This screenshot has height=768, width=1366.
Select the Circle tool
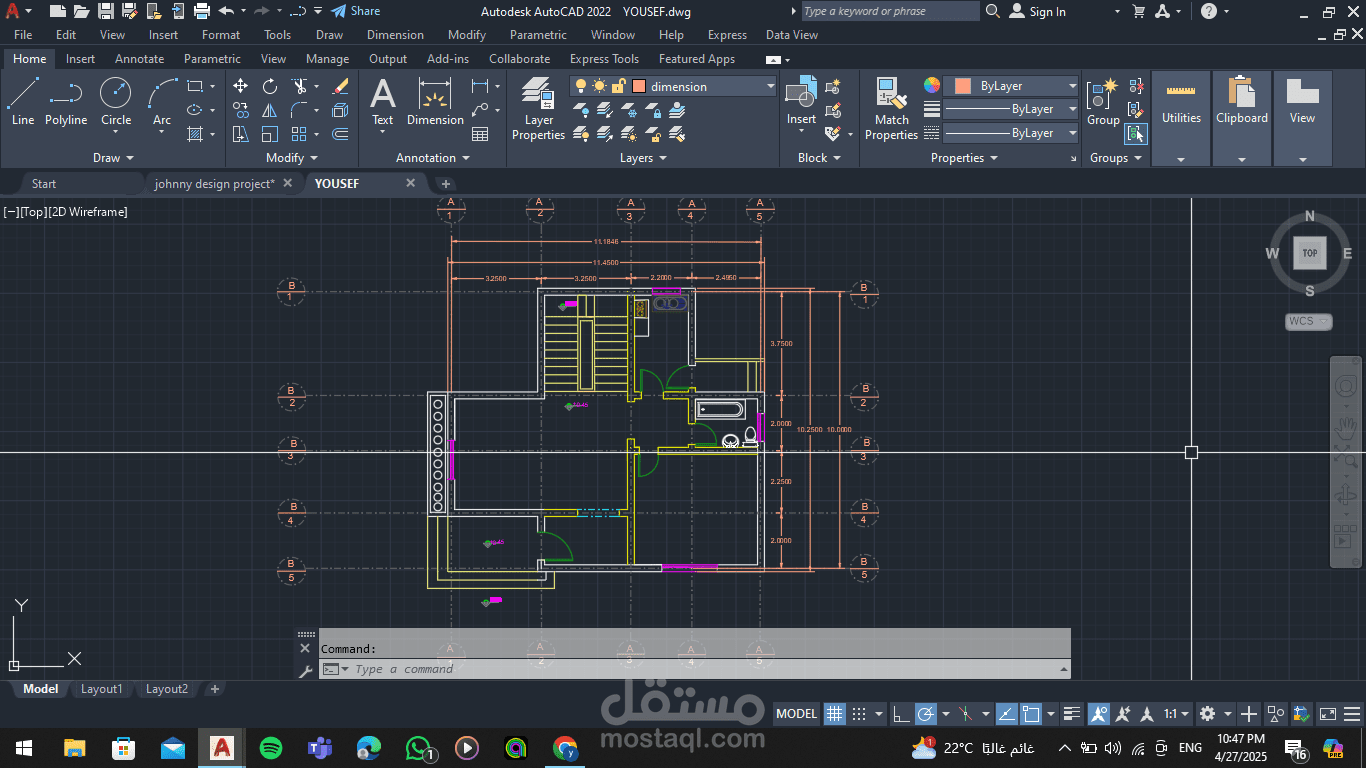coord(116,102)
